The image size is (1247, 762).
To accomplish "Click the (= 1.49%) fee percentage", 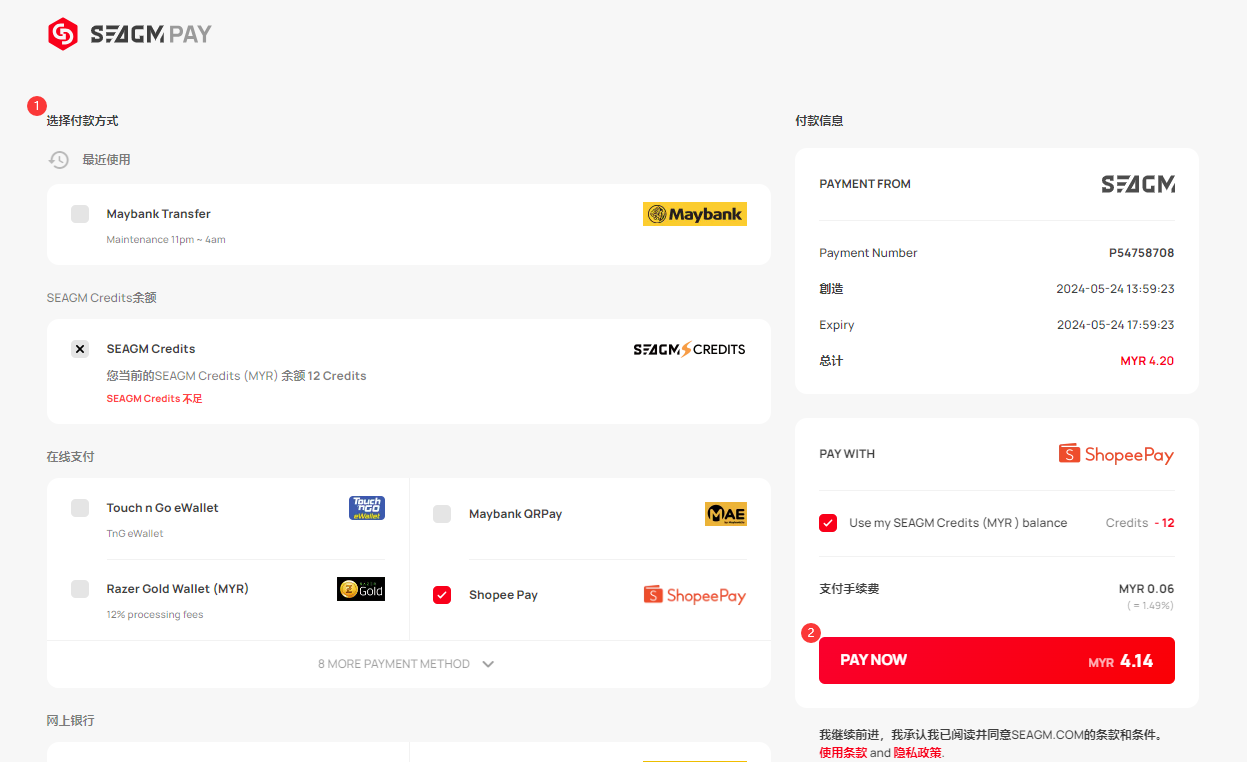I will point(1150,606).
